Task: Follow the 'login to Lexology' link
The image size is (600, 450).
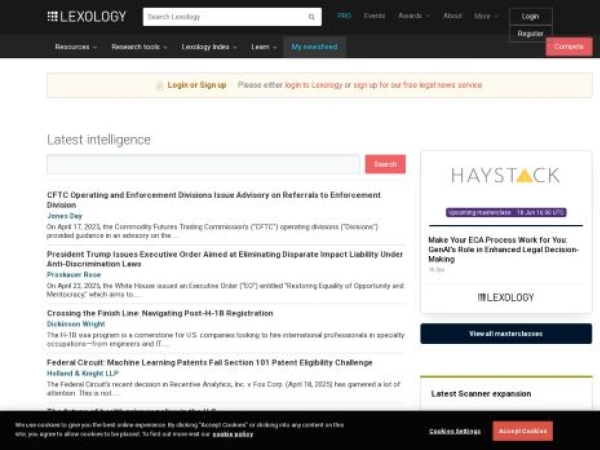Action: pyautogui.click(x=313, y=85)
